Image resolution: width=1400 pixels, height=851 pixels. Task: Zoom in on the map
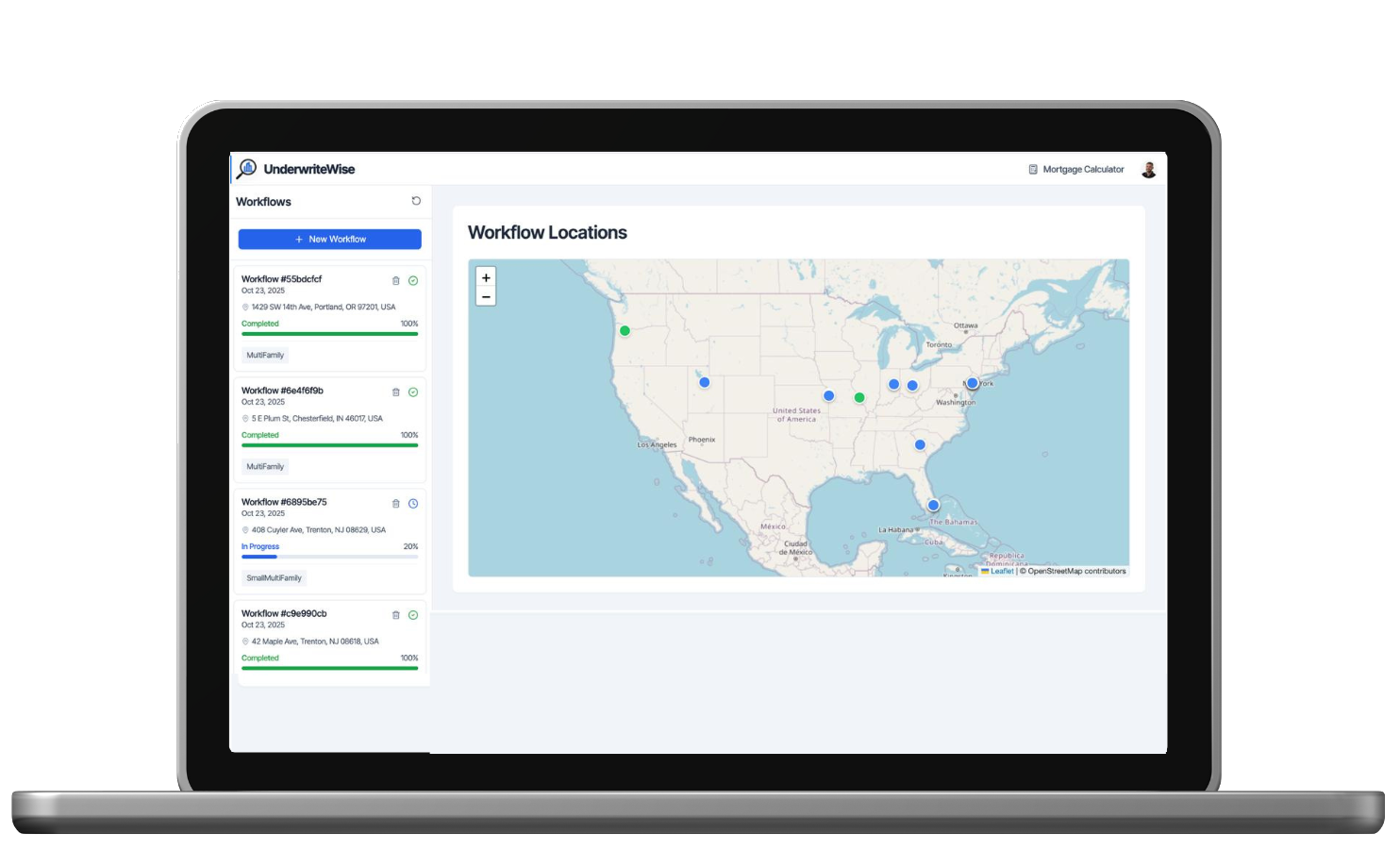[x=486, y=277]
